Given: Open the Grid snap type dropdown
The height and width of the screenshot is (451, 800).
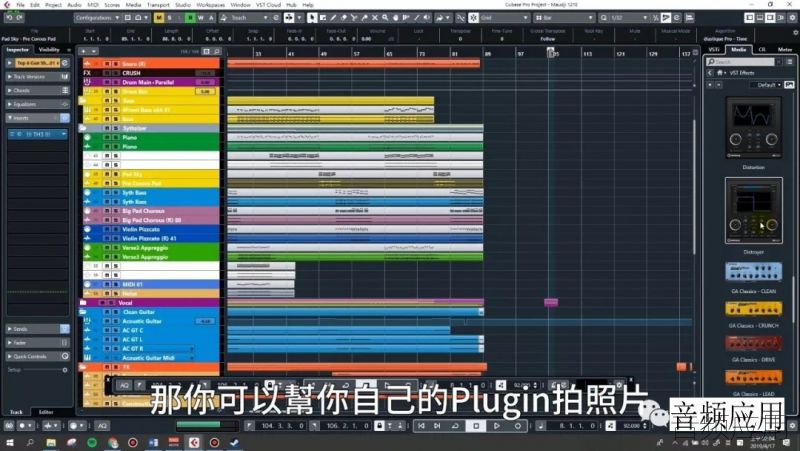Looking at the screenshot, I should coord(504,17).
